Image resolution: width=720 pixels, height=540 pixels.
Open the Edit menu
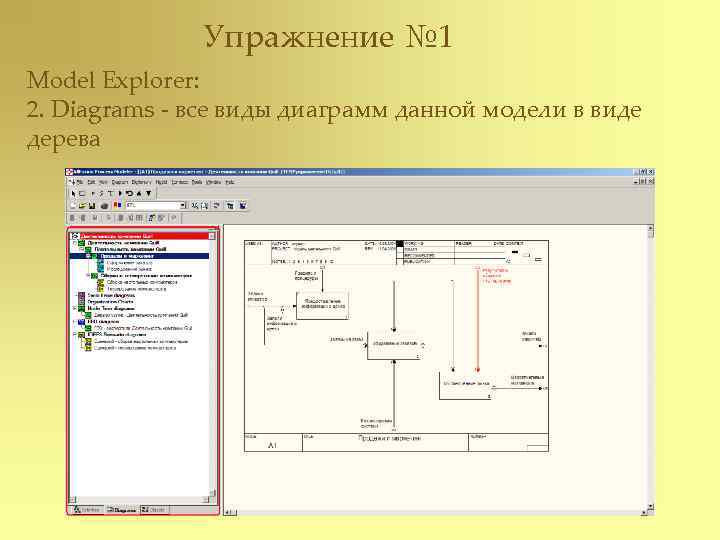tap(91, 182)
